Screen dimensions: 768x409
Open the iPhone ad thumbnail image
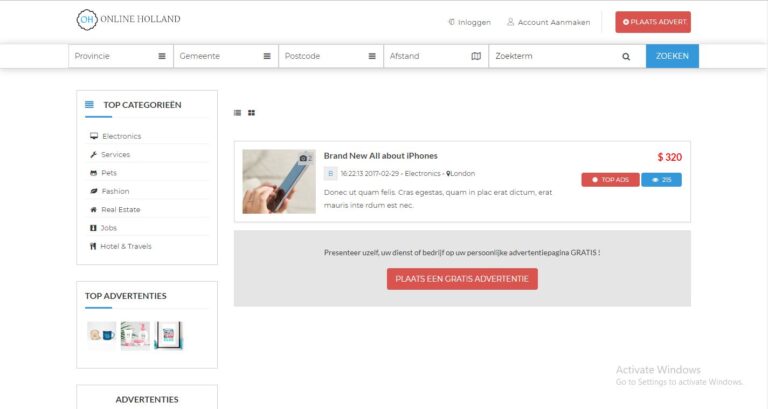coord(279,181)
